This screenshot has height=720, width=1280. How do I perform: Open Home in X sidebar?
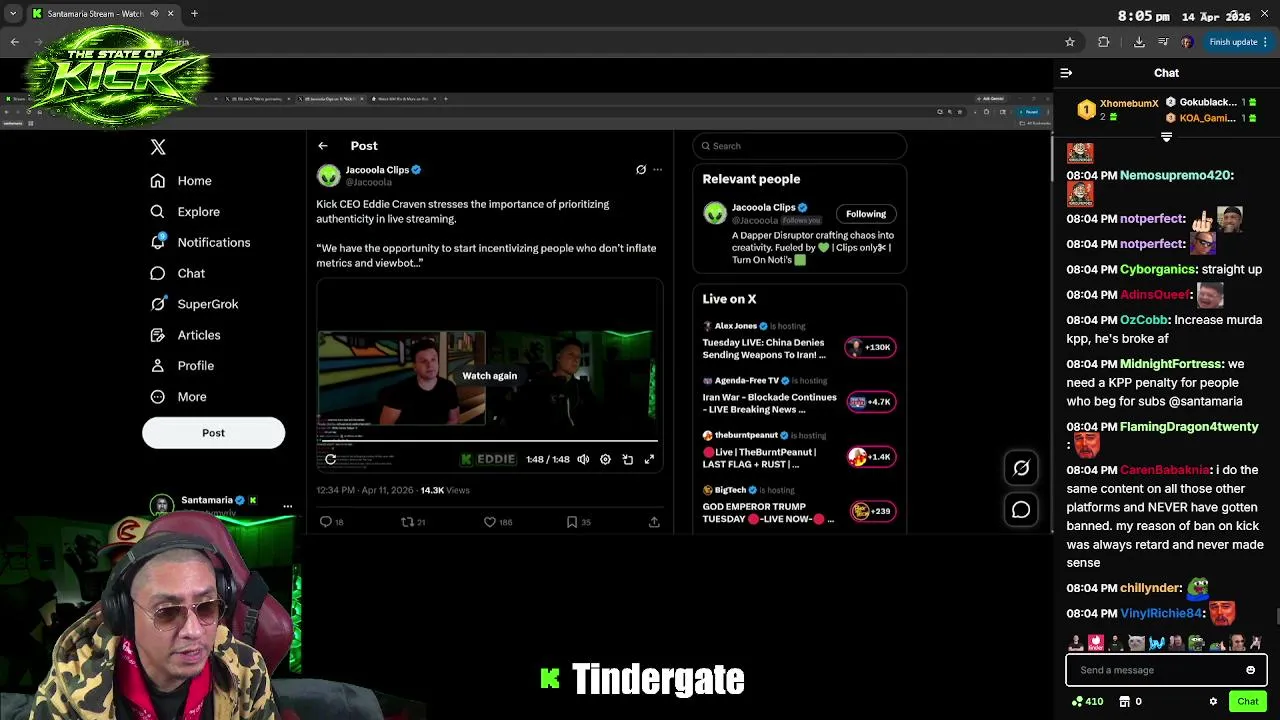click(x=181, y=181)
